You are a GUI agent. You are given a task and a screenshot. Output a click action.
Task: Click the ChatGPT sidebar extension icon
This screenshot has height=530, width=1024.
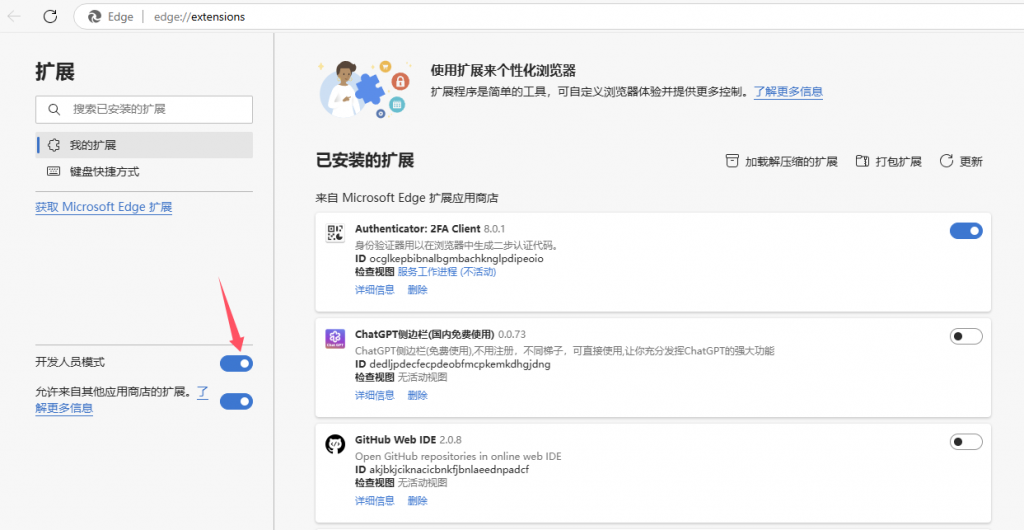[x=335, y=339]
